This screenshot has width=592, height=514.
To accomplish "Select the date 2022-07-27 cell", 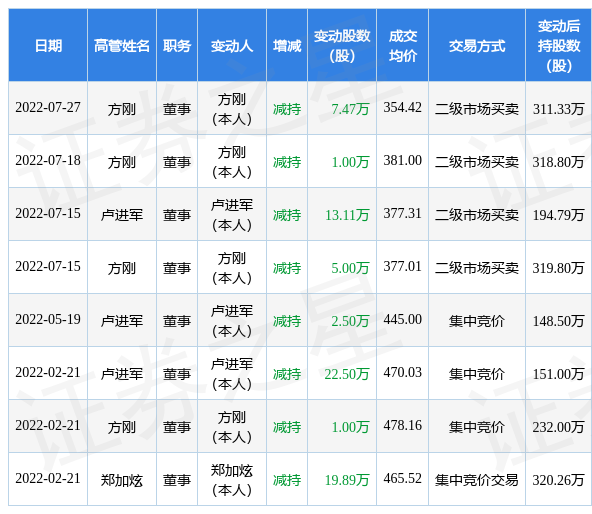I will 48,108.
